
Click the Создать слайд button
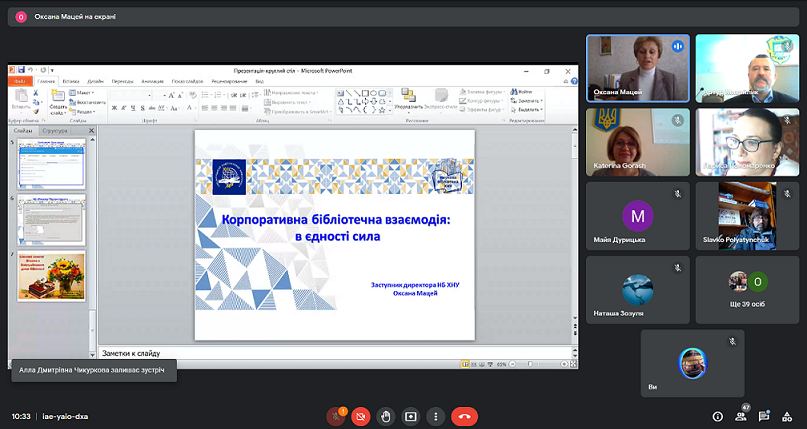(x=58, y=102)
